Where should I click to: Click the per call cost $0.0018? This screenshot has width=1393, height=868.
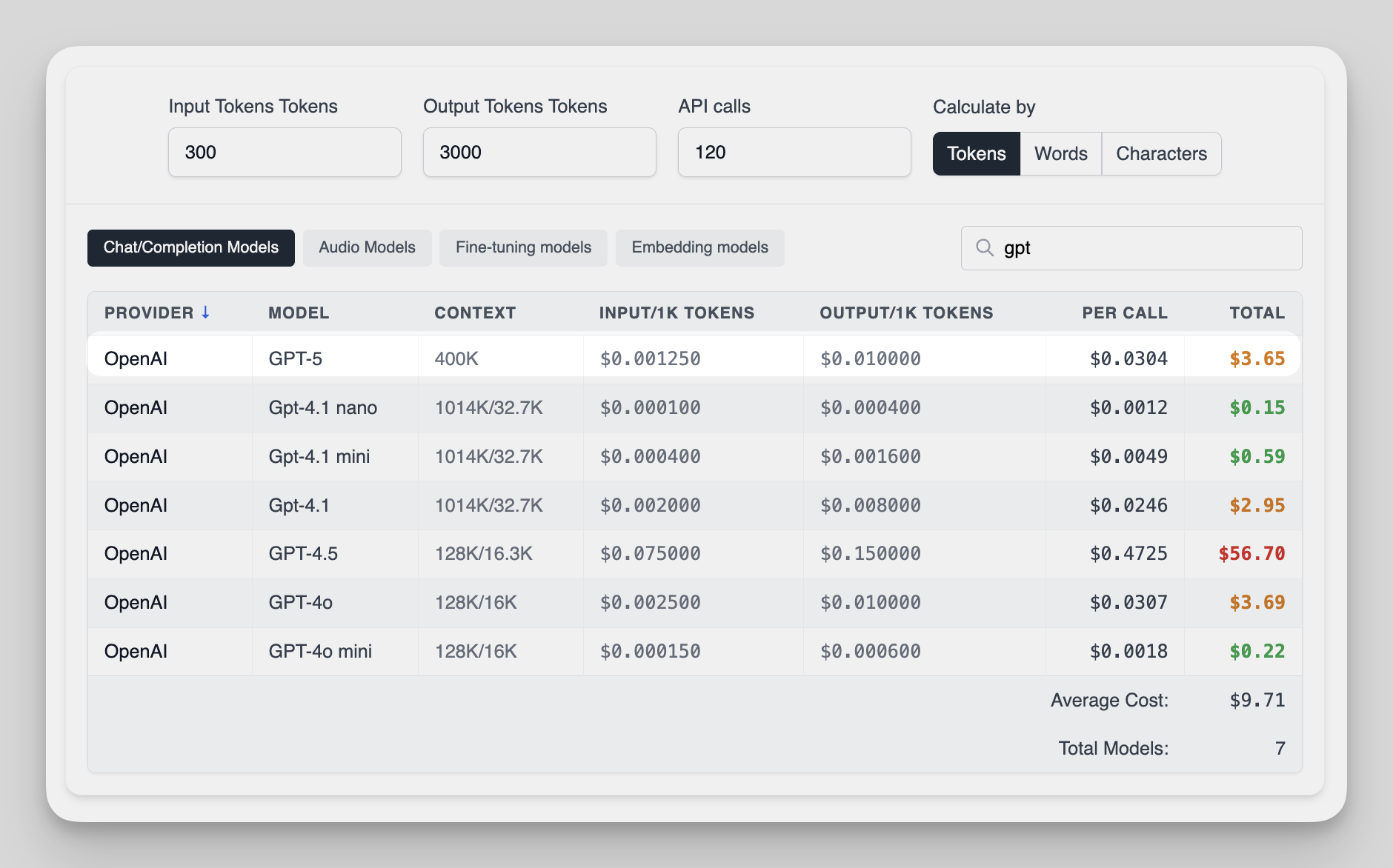click(x=1128, y=651)
